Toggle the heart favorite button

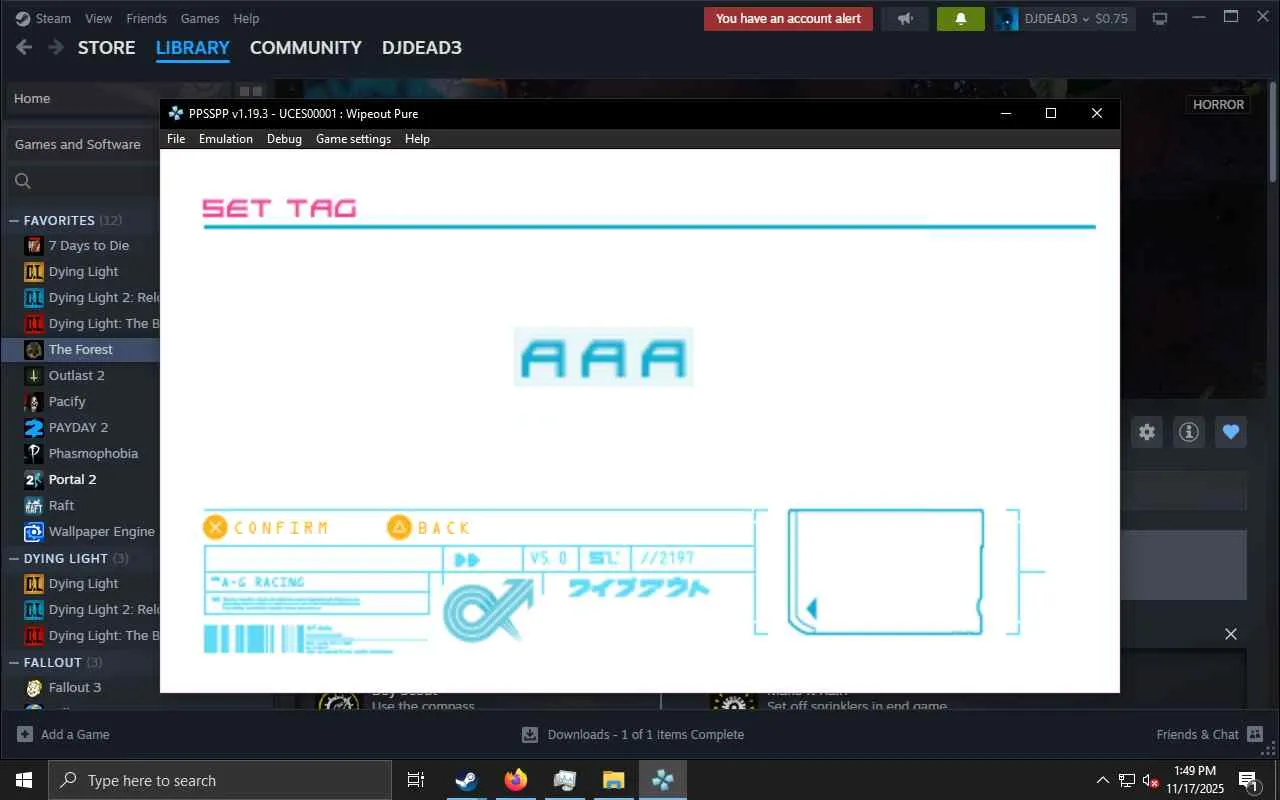click(x=1231, y=432)
